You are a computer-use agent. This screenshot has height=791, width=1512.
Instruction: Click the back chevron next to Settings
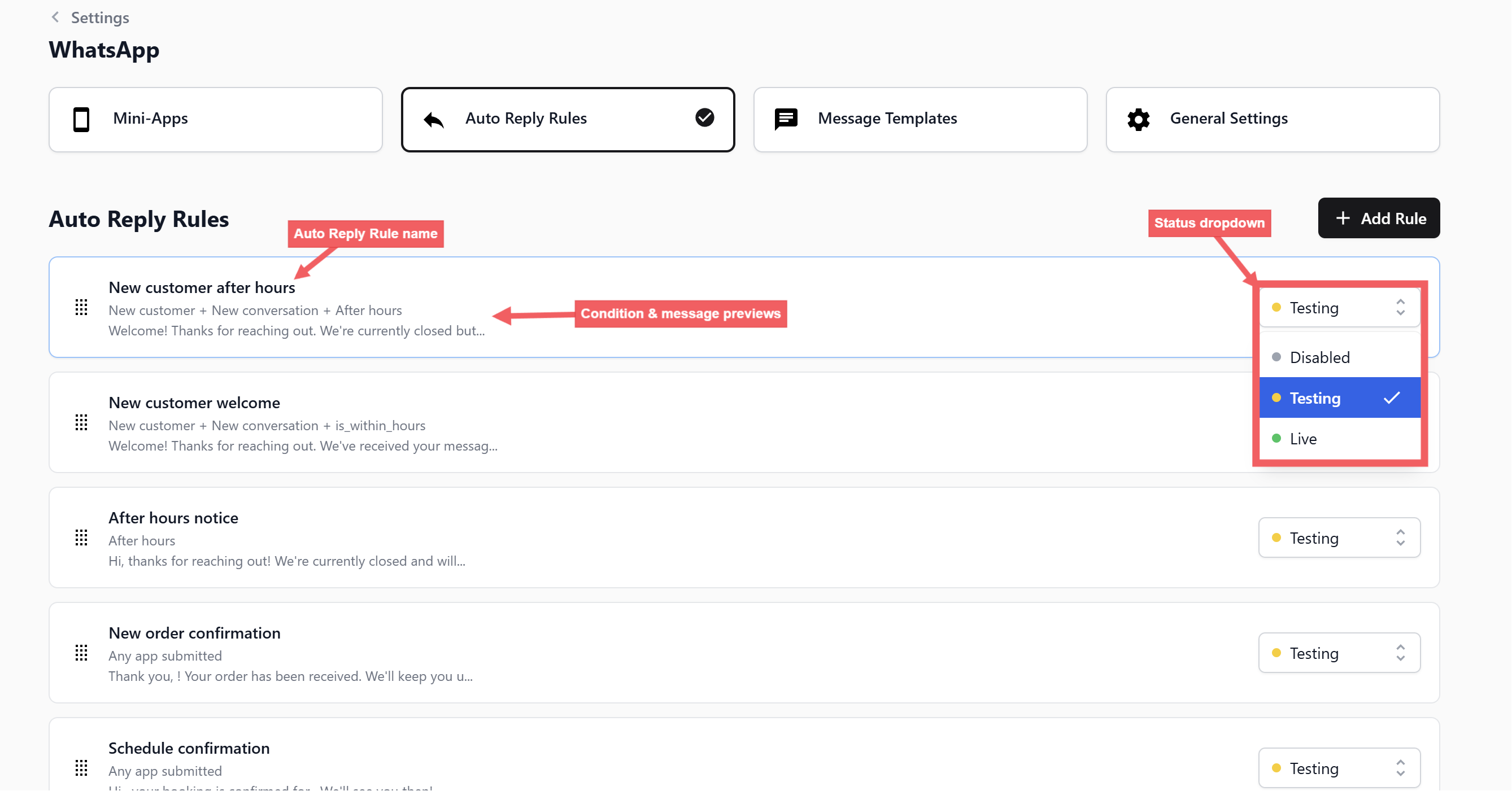(55, 17)
